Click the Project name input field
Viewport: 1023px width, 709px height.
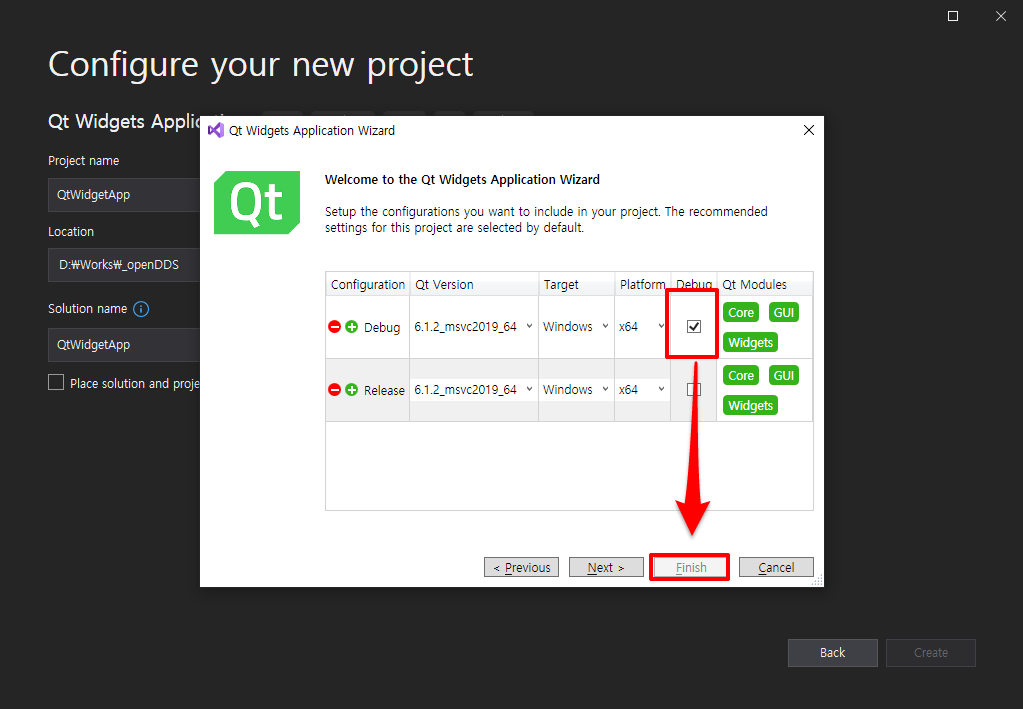coord(124,195)
